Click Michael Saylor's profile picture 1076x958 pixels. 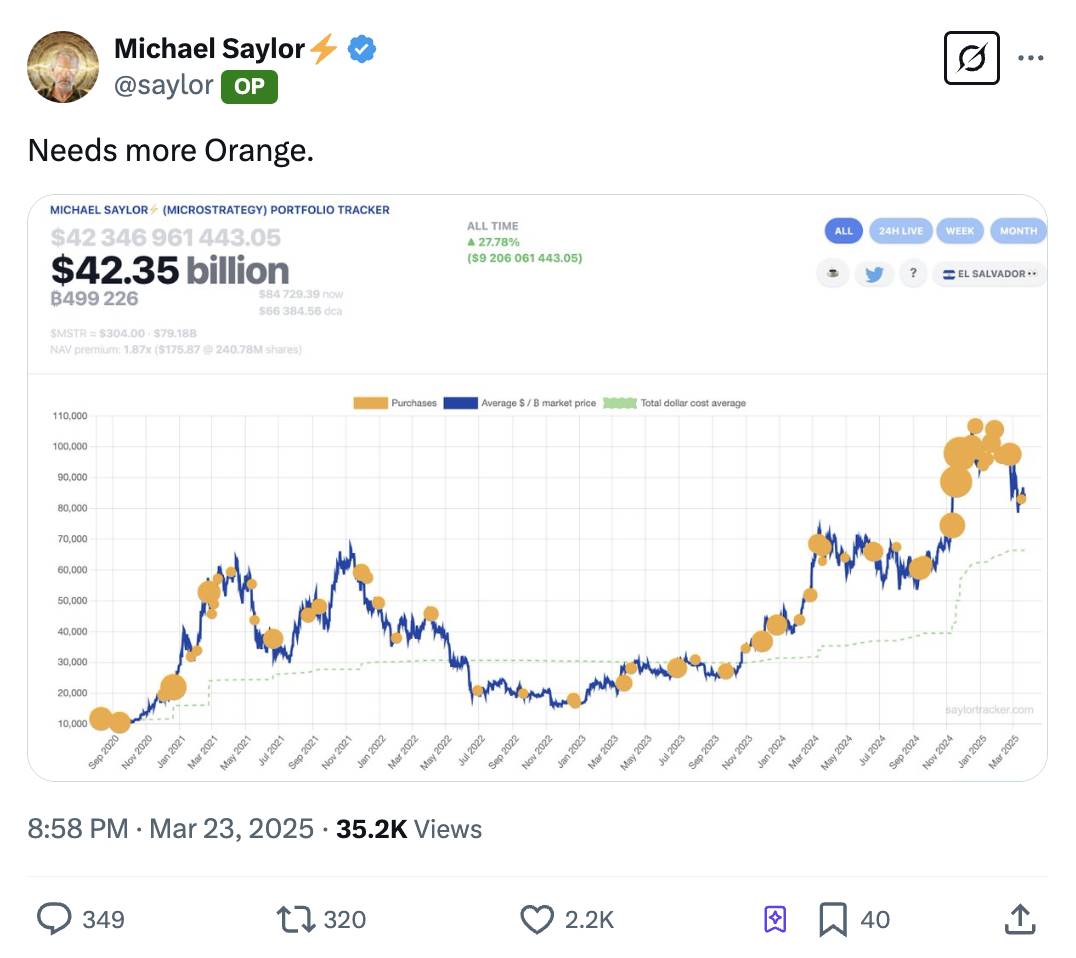pyautogui.click(x=63, y=67)
